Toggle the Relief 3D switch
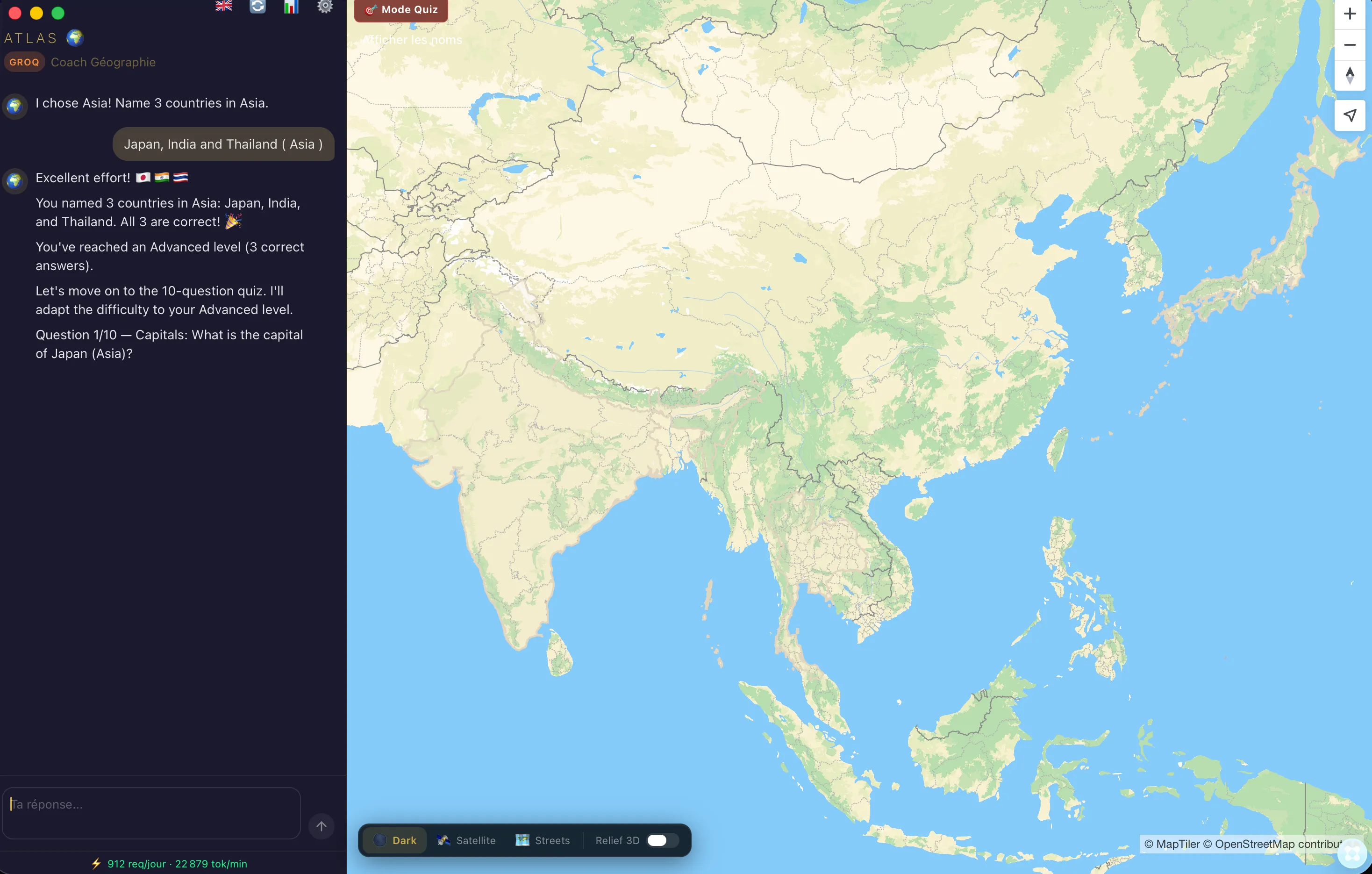1372x874 pixels. tap(662, 840)
